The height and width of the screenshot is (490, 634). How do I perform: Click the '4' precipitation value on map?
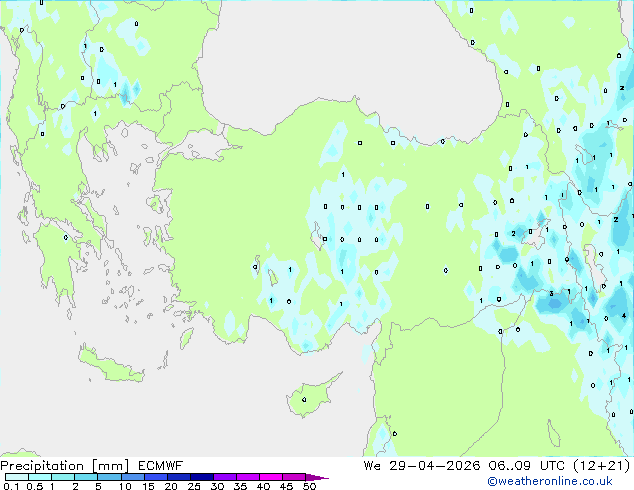pos(624,316)
